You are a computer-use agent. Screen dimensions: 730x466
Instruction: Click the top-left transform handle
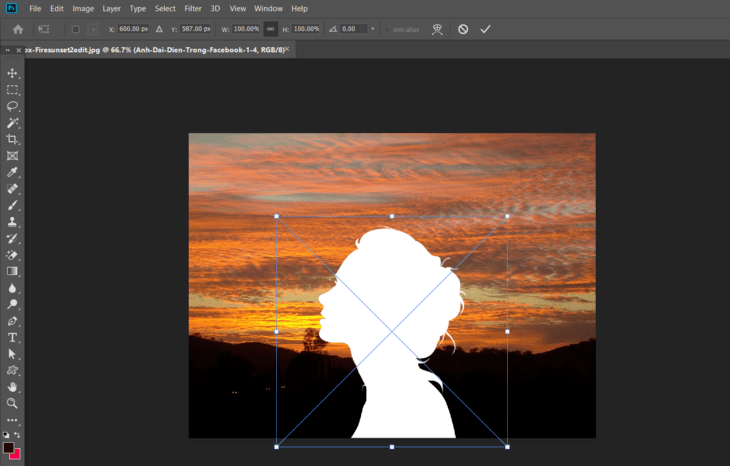point(277,216)
